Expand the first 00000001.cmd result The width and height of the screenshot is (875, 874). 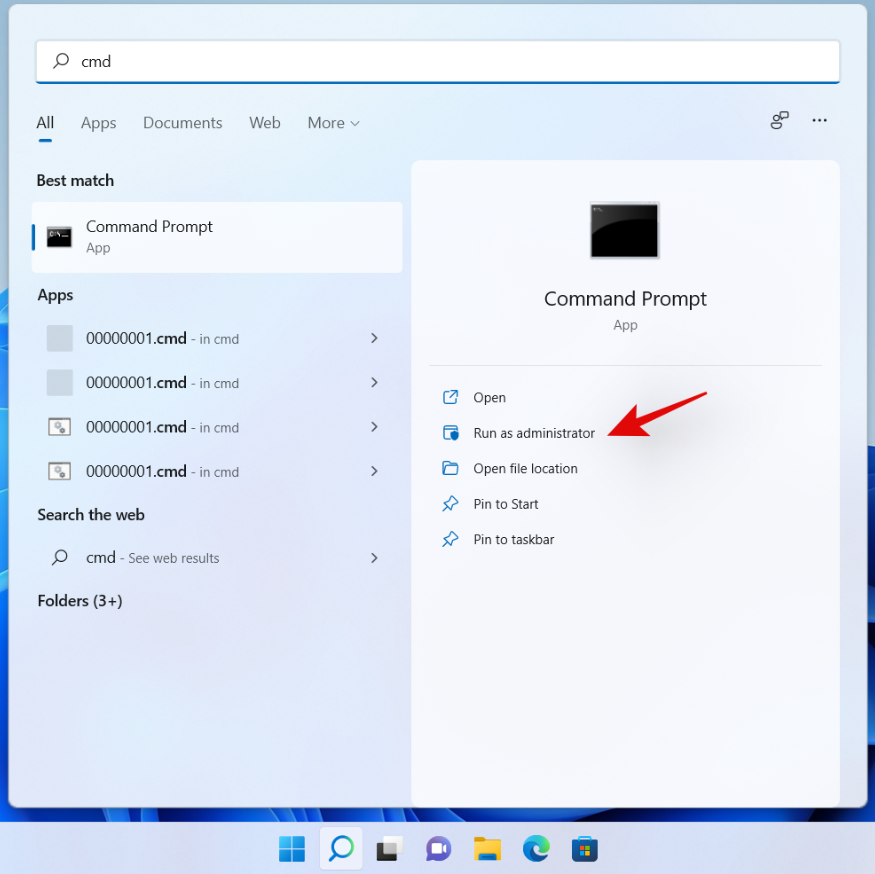point(373,338)
